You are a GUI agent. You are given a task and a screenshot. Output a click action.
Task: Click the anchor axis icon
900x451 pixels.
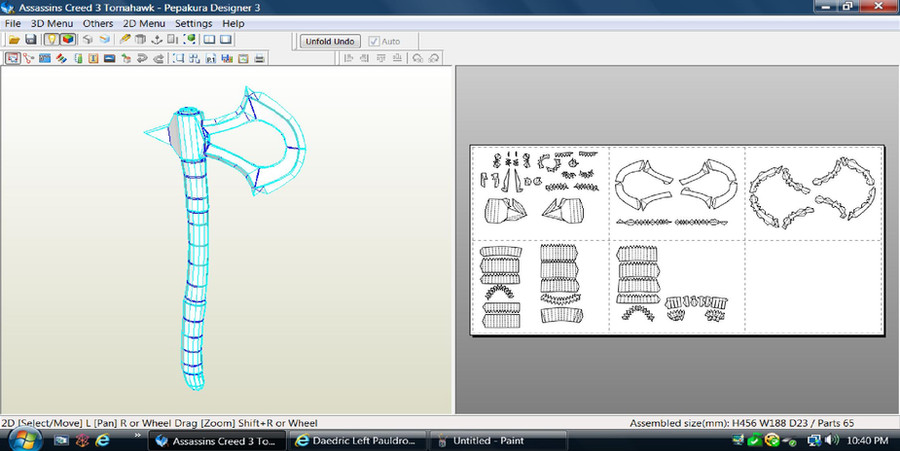point(157,40)
